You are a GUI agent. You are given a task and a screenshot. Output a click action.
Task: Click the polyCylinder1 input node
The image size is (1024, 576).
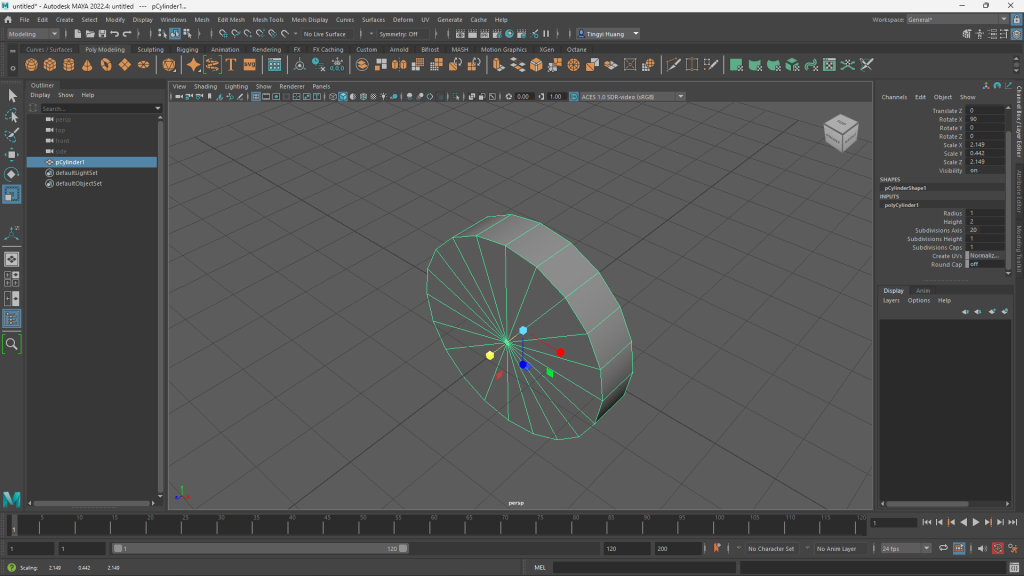pos(901,205)
